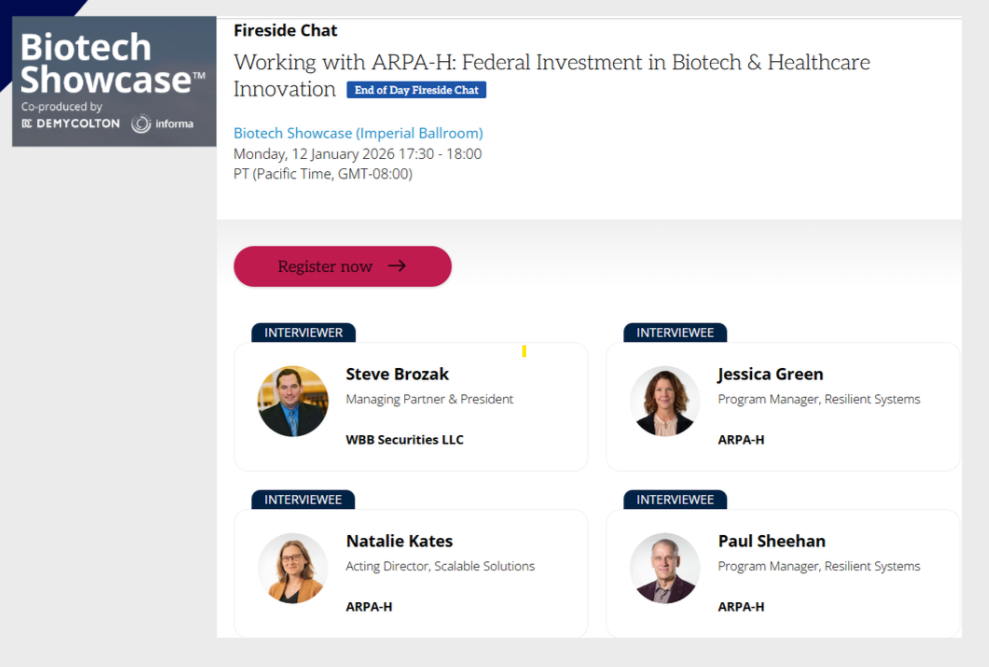Select the Natalie Kates speaker name
This screenshot has width=989, height=667.
(x=399, y=541)
